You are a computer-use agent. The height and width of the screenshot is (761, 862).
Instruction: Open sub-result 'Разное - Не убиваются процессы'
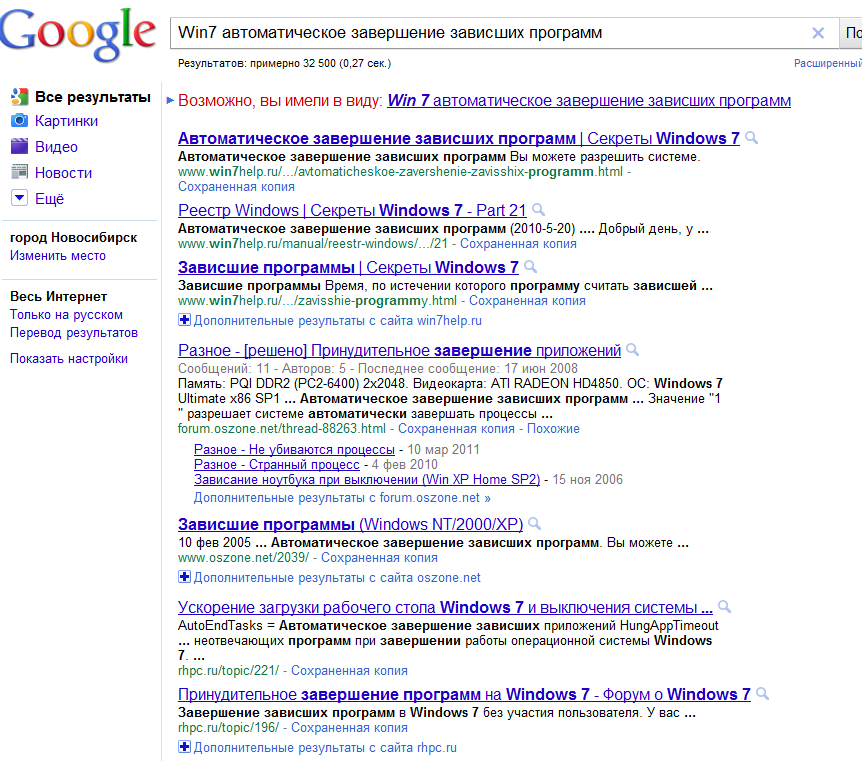(x=295, y=450)
